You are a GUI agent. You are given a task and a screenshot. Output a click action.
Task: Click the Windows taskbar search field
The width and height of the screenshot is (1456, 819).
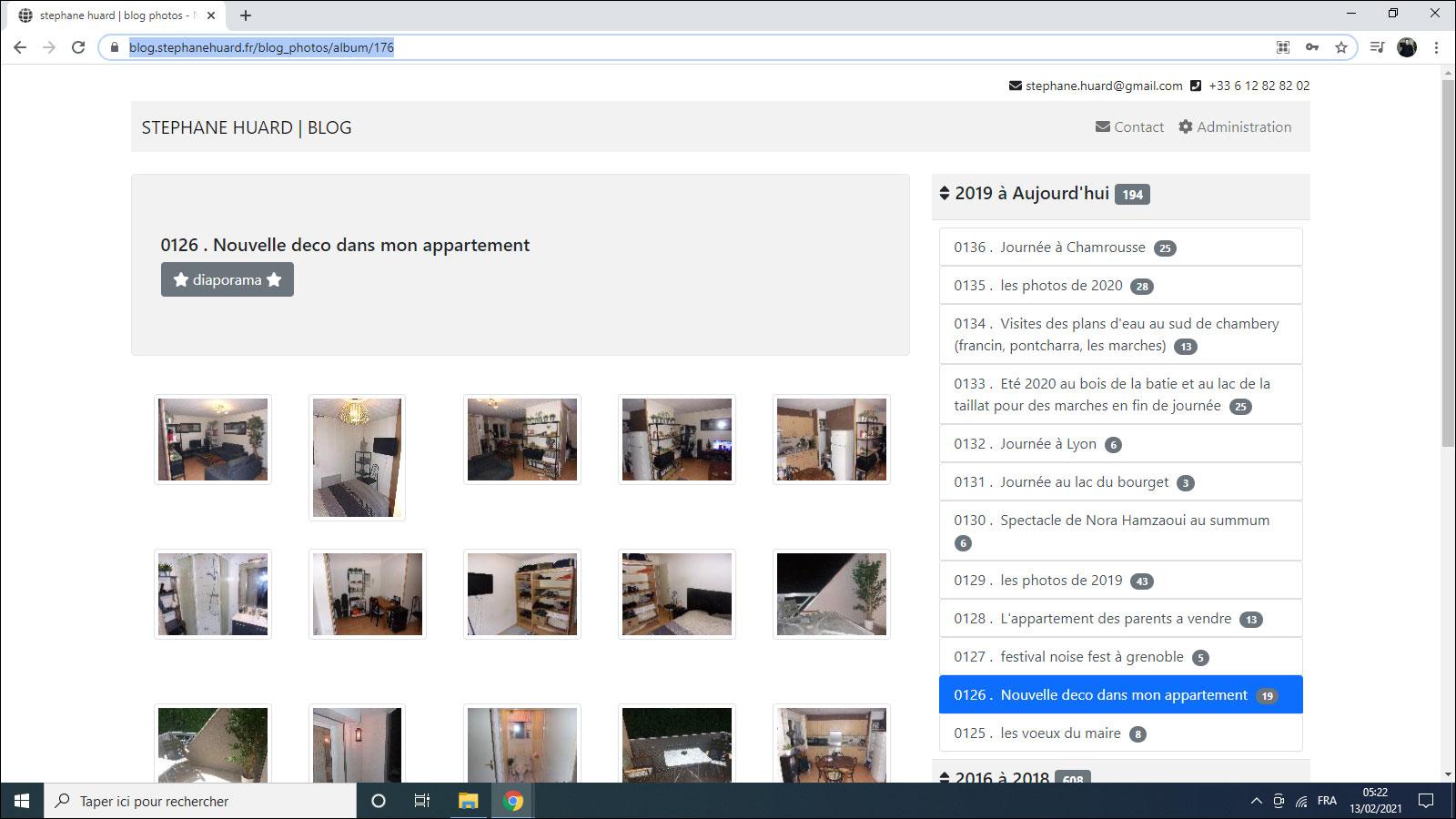tap(200, 801)
